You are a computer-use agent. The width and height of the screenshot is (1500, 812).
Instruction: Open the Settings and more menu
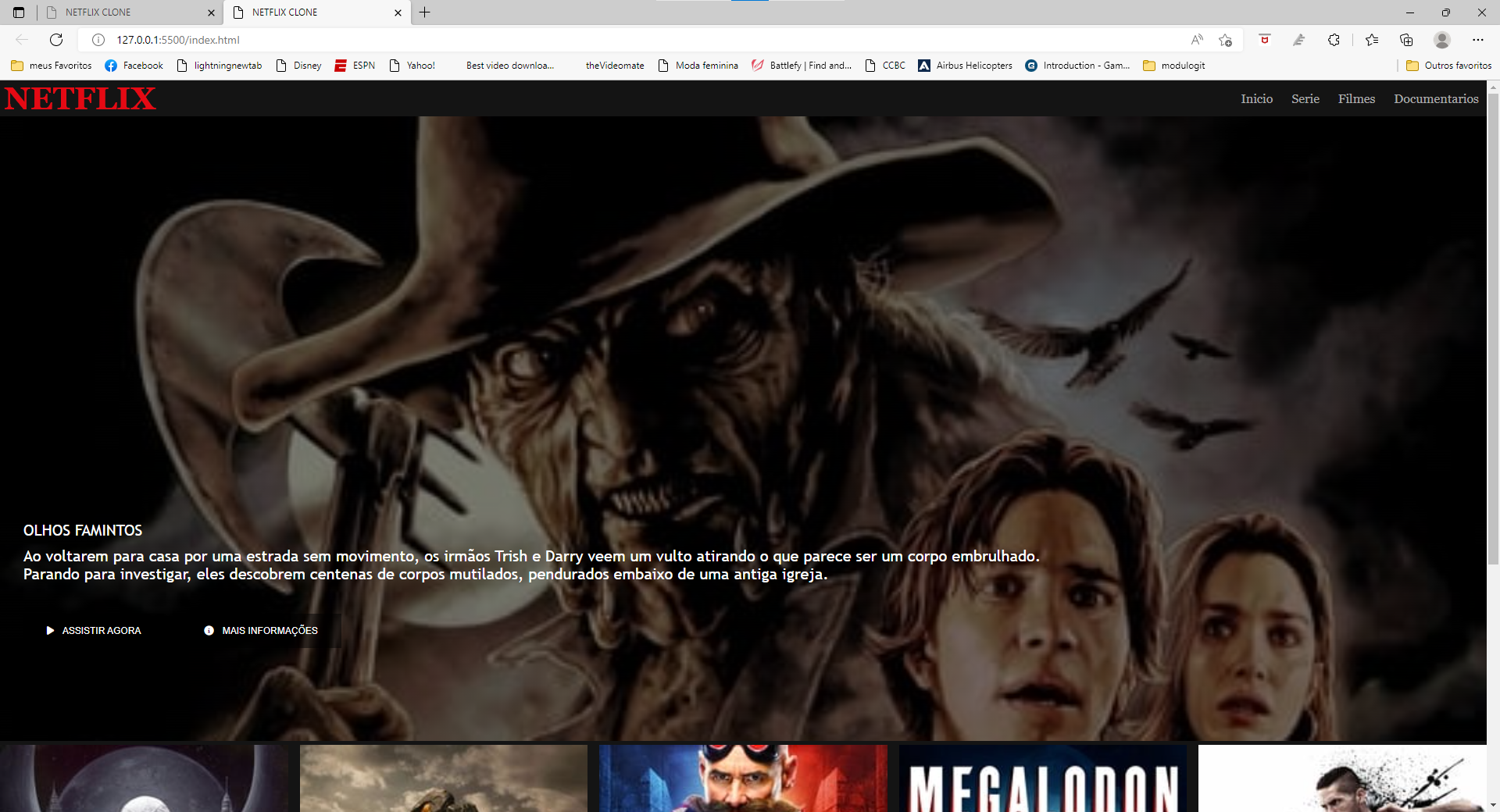point(1479,40)
